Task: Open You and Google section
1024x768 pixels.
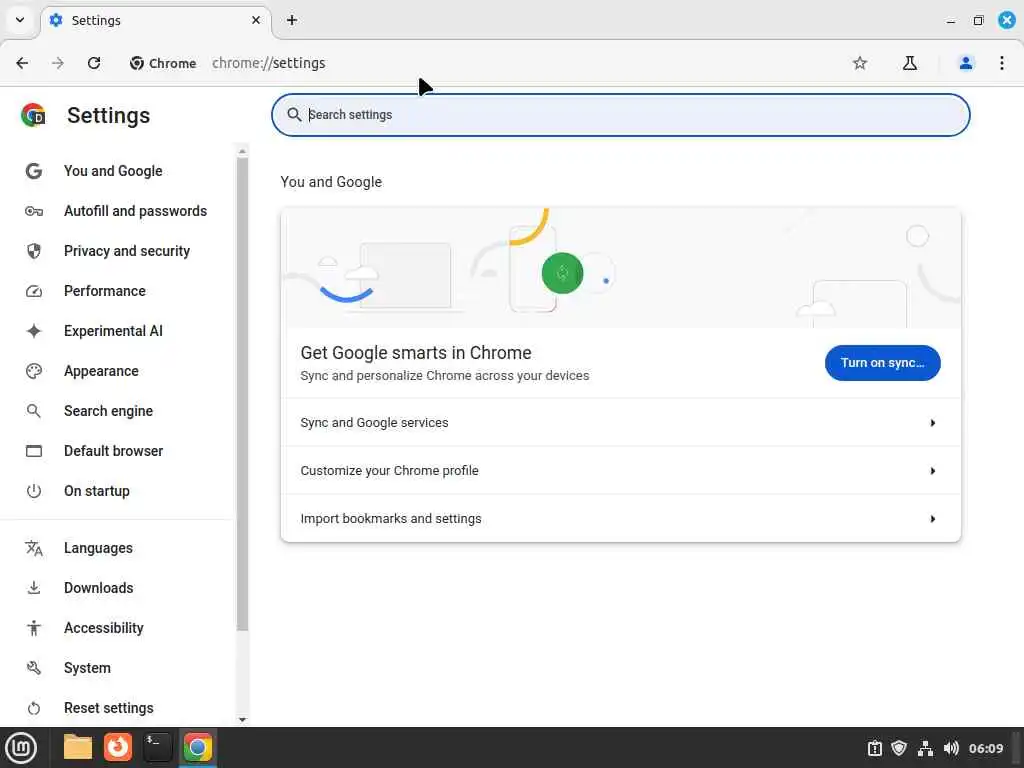Action: (x=113, y=171)
